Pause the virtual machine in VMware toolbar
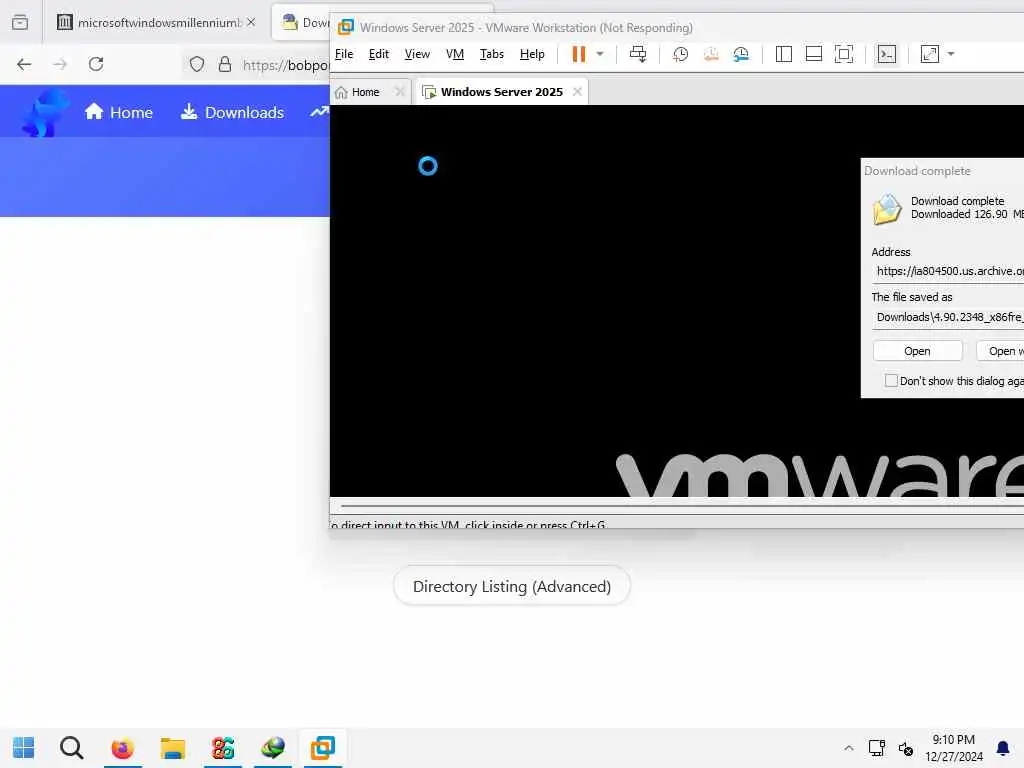 coord(579,54)
